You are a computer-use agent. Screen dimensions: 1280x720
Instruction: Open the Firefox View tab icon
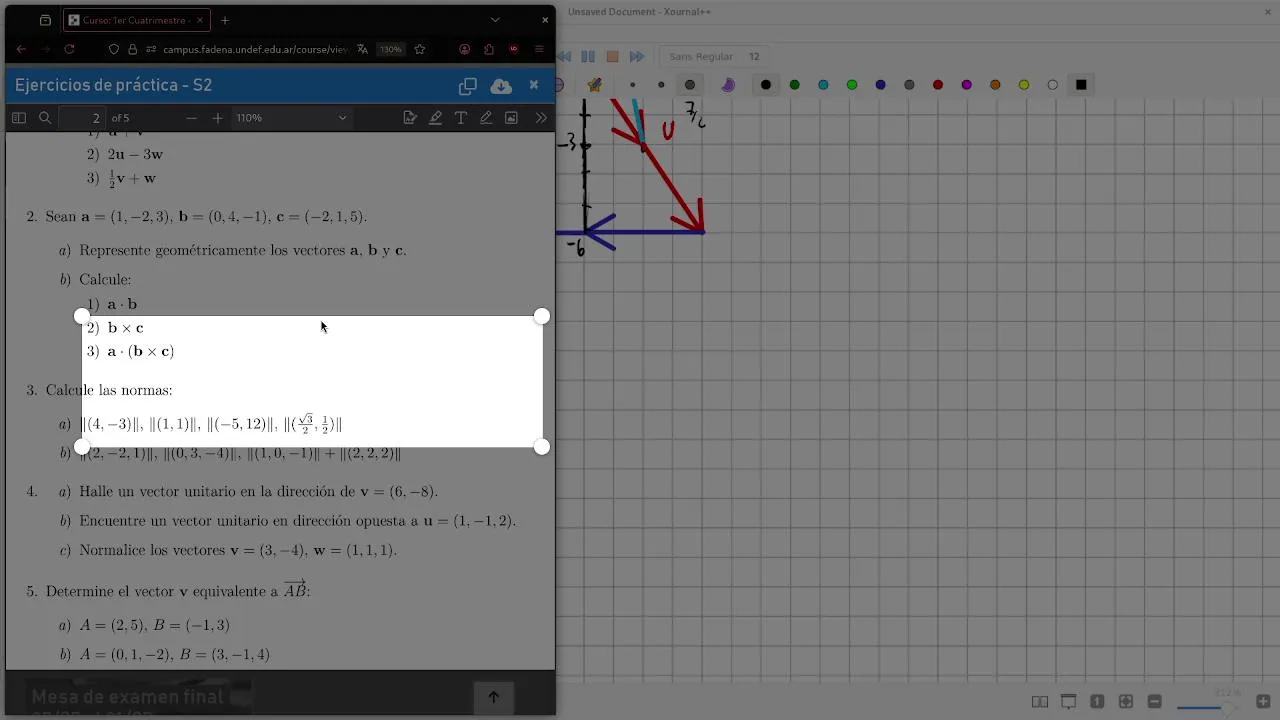point(45,20)
